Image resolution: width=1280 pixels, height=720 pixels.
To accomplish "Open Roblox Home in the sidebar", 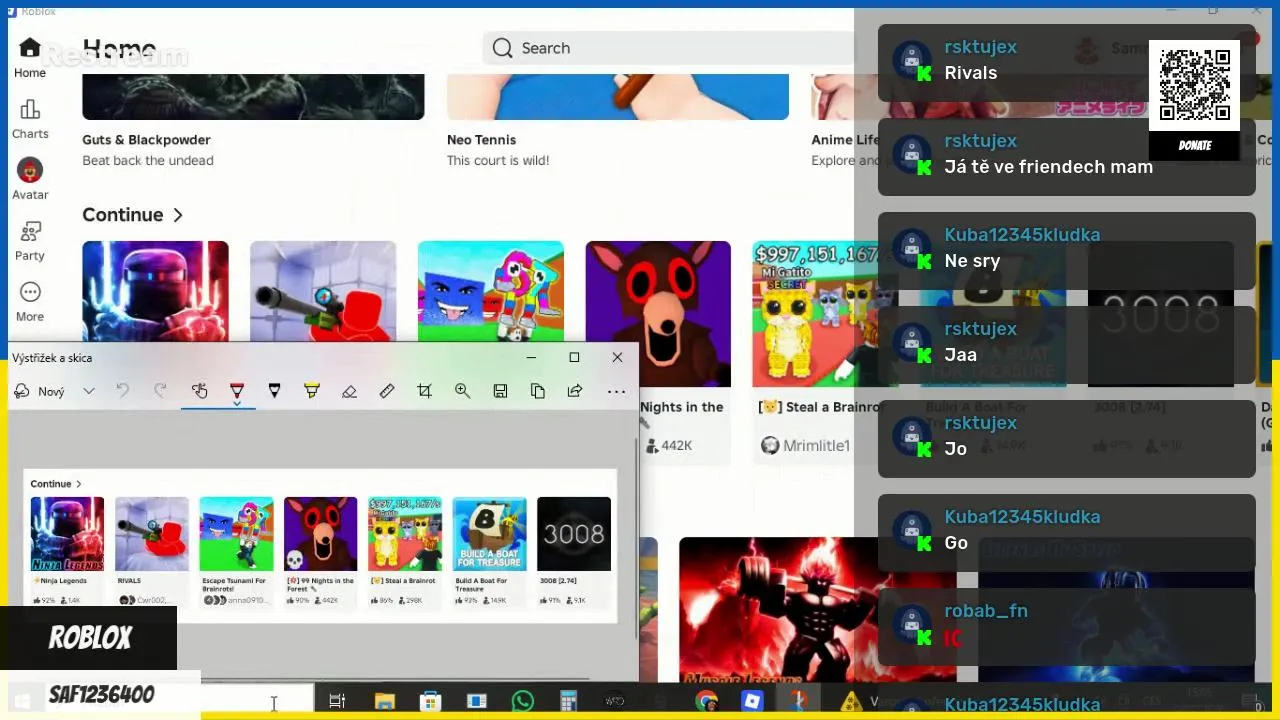I will pyautogui.click(x=30, y=58).
